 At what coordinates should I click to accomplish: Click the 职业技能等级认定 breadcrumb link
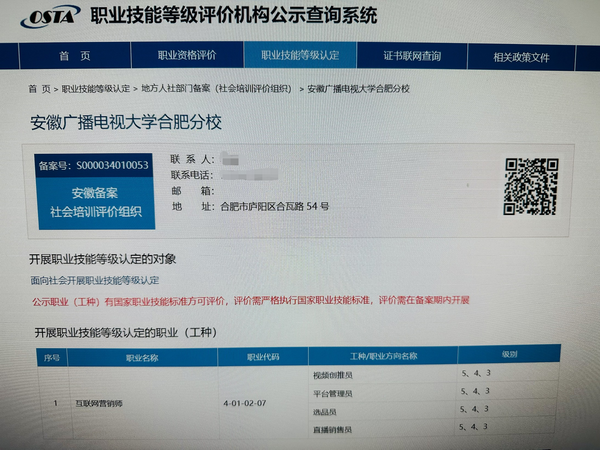tap(96, 89)
